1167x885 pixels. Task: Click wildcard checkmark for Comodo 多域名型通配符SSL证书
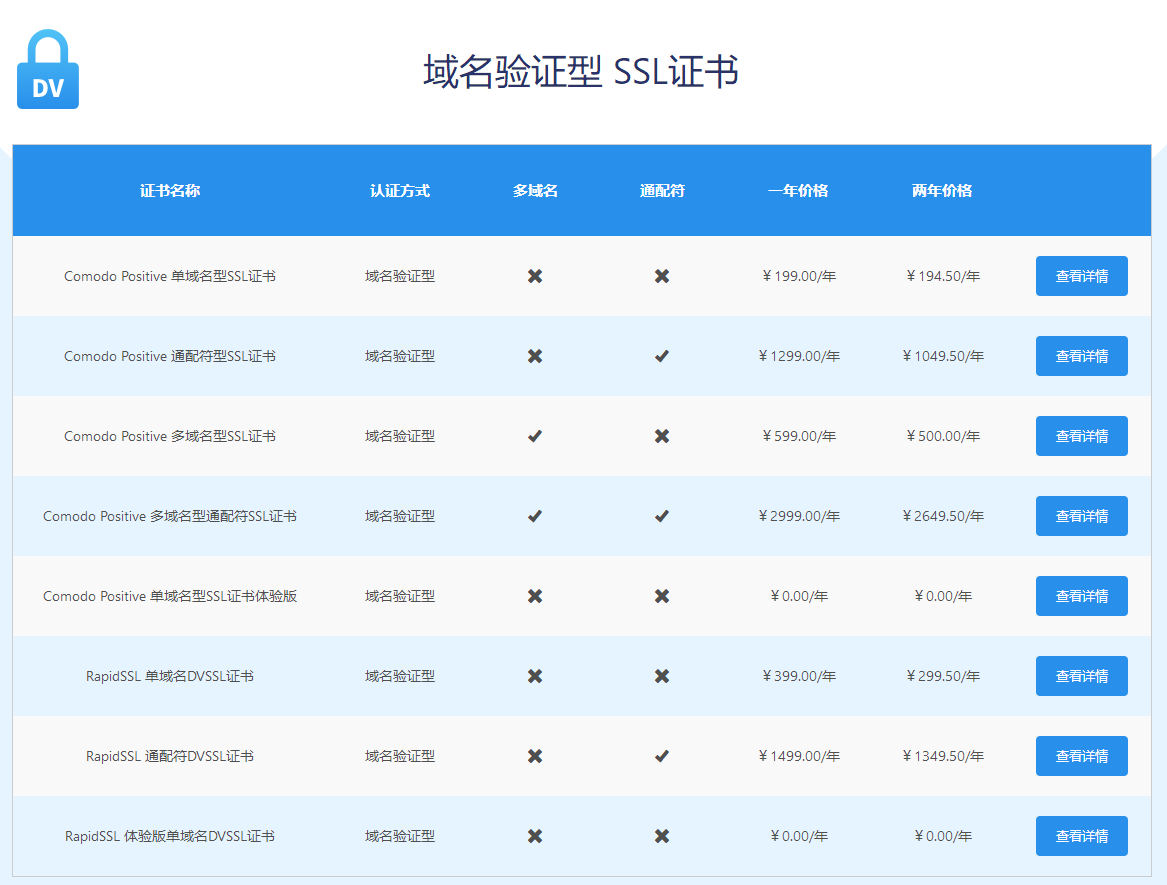click(x=662, y=517)
